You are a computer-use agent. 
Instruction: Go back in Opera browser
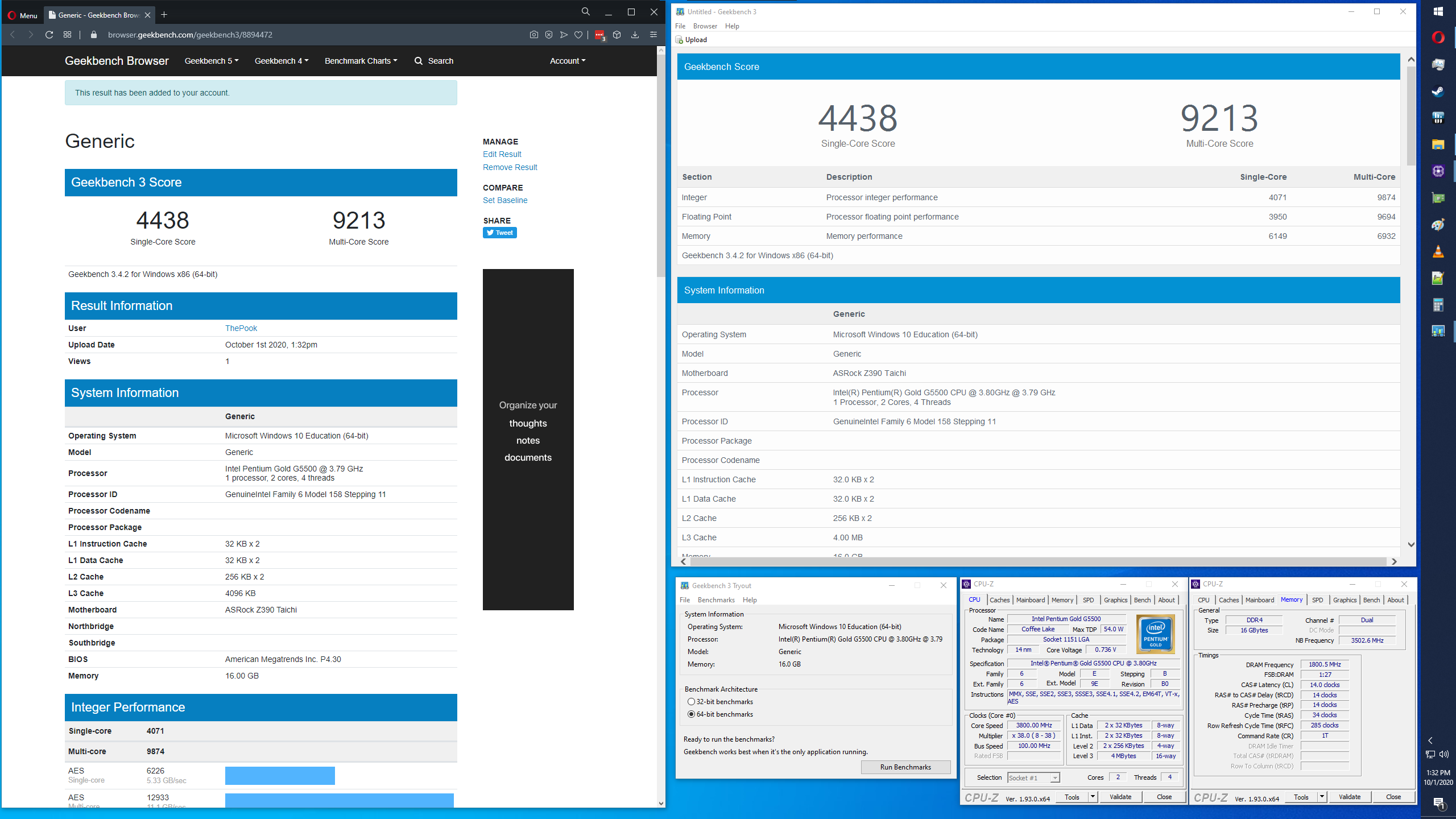click(x=13, y=35)
